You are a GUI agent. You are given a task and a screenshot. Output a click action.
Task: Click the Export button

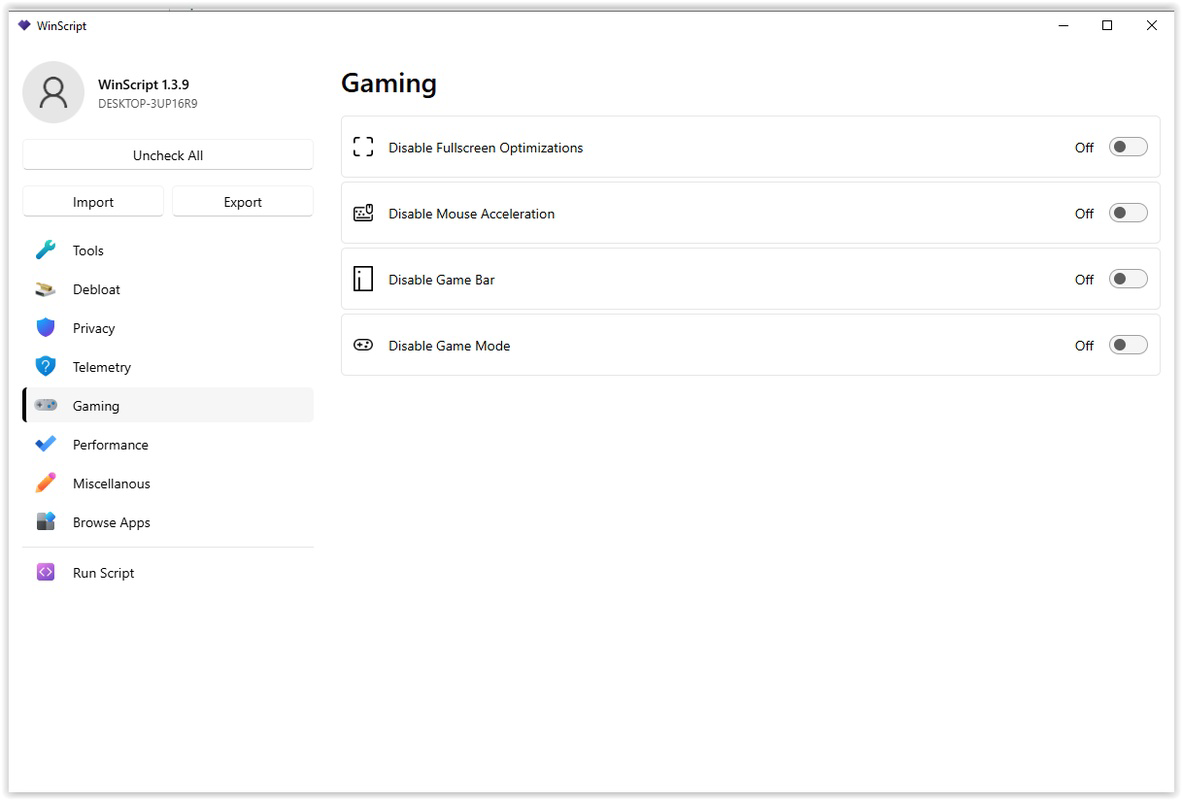click(243, 202)
